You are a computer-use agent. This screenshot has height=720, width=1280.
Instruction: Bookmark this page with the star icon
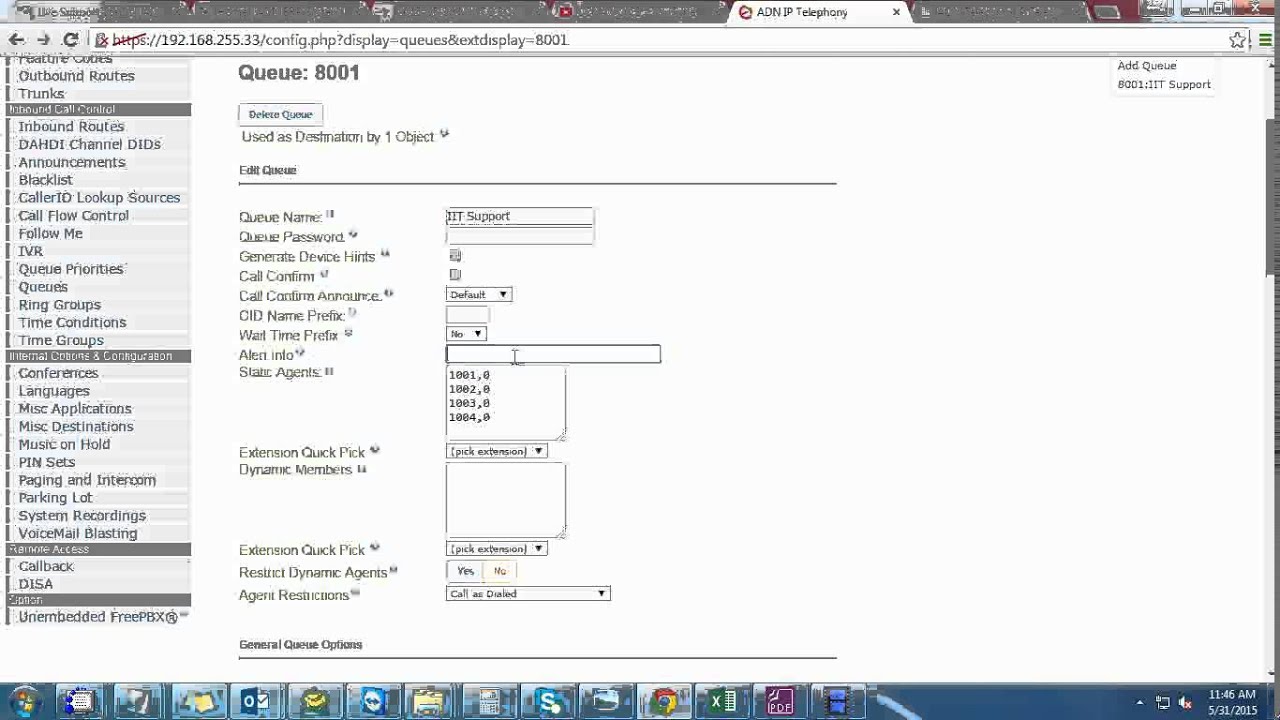[x=1238, y=40]
